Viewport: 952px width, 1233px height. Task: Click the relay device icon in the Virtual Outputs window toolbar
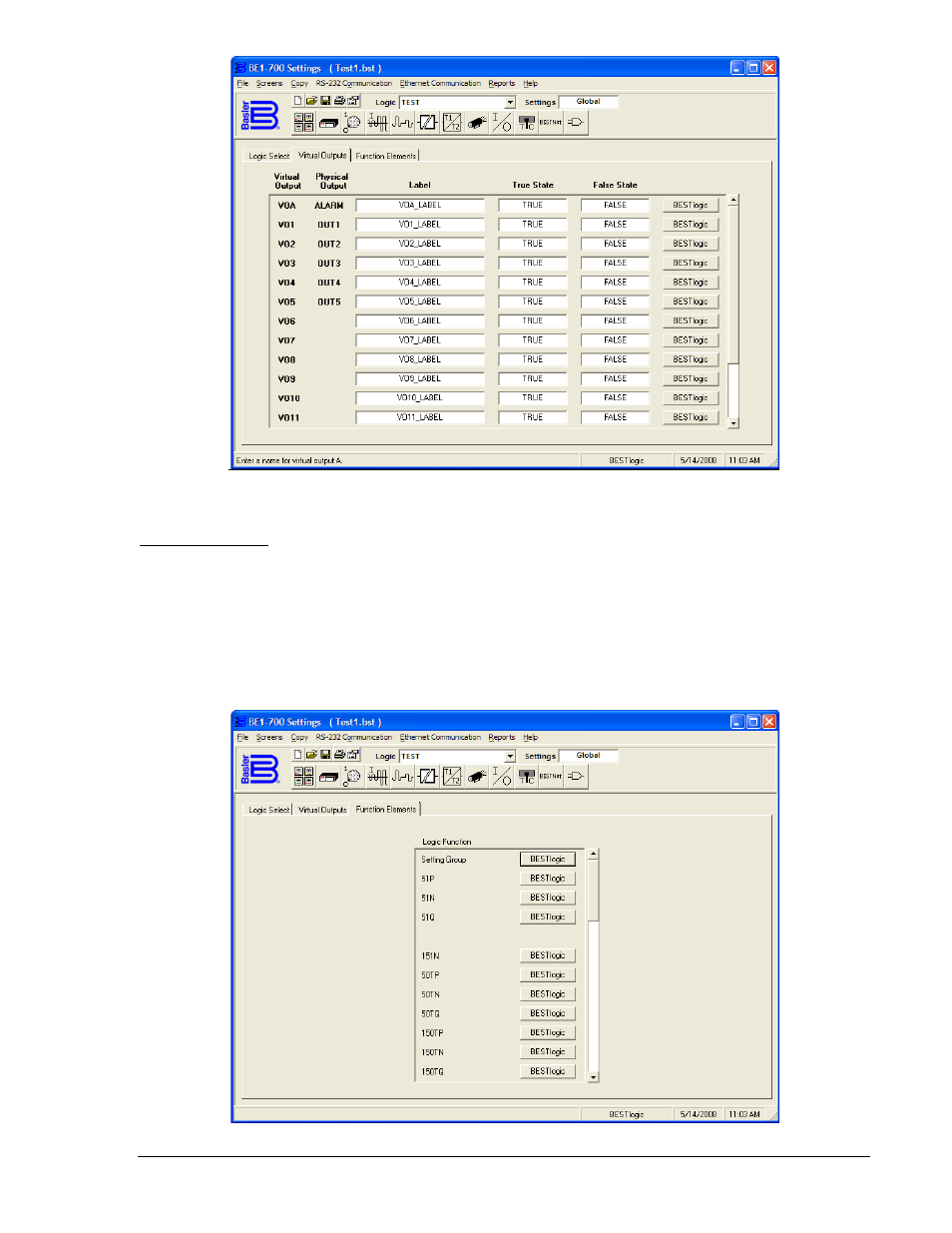328,122
